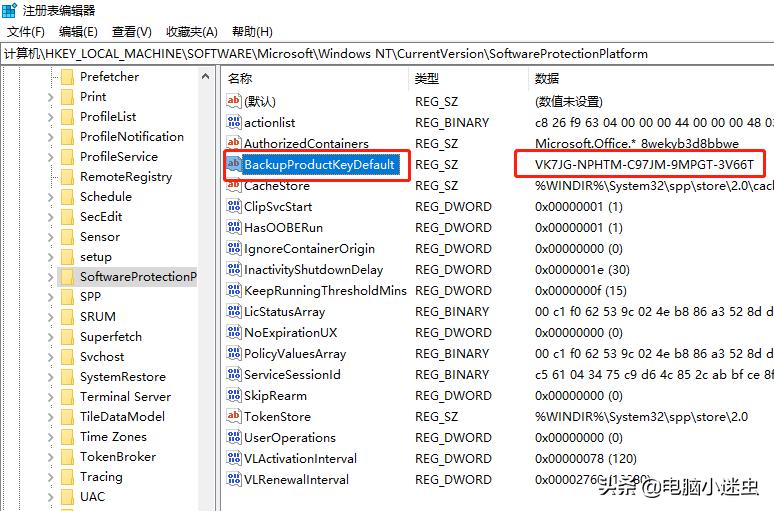This screenshot has height=511, width=774.
Task: Select the Svchost folder icon
Action: coord(67,356)
